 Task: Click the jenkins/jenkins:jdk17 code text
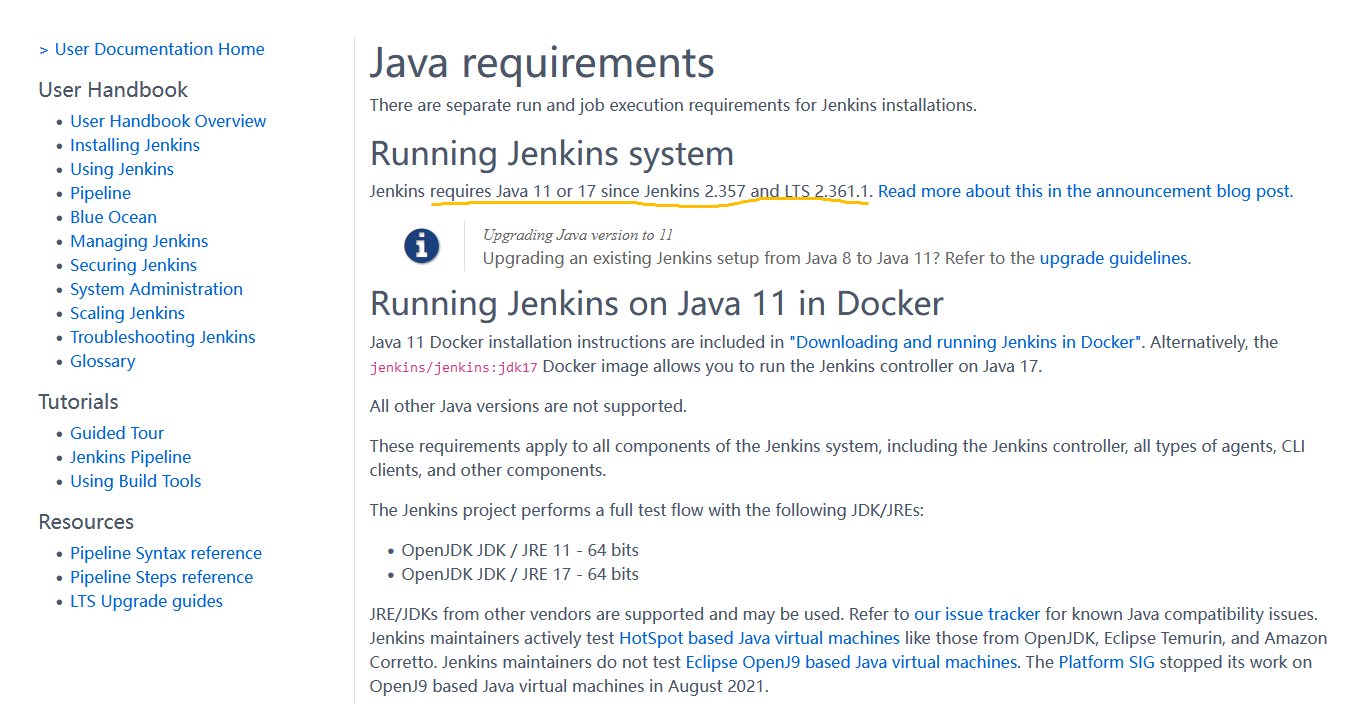click(454, 367)
